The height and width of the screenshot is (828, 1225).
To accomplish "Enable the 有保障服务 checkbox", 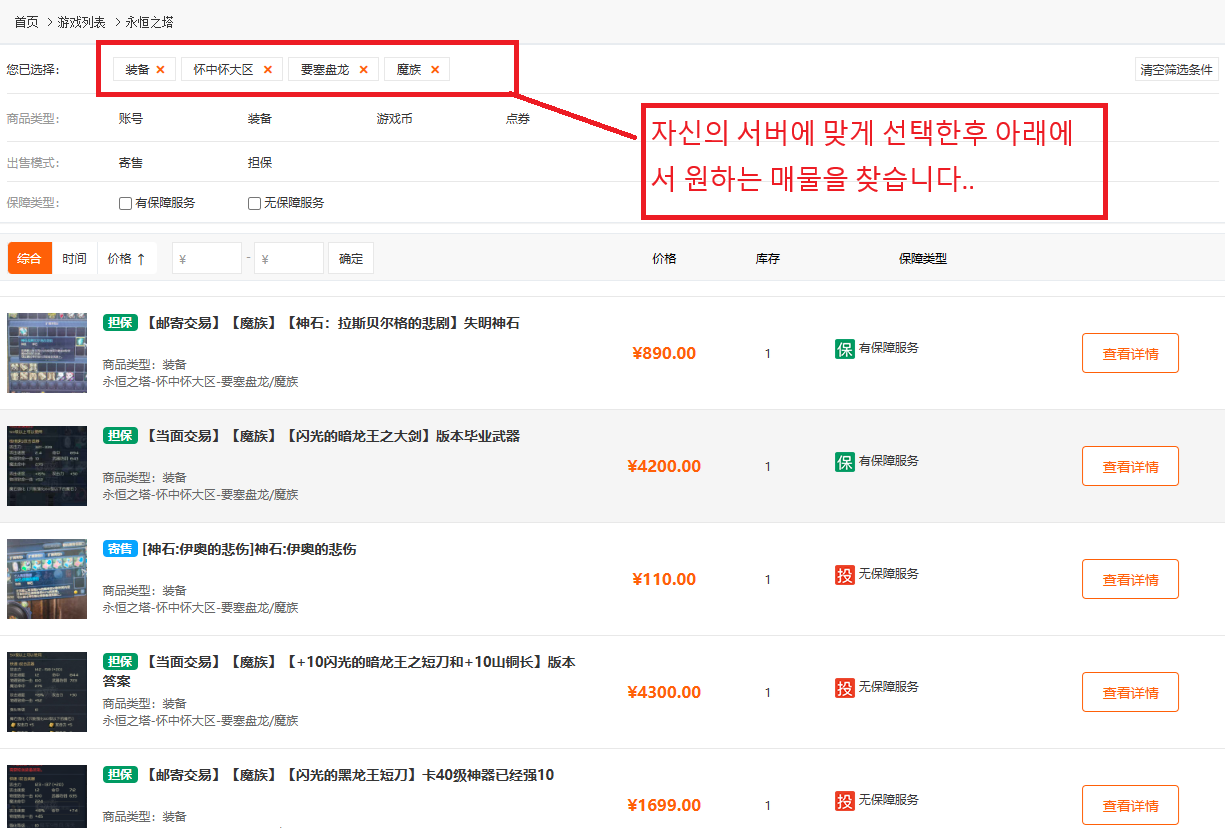I will 126,203.
